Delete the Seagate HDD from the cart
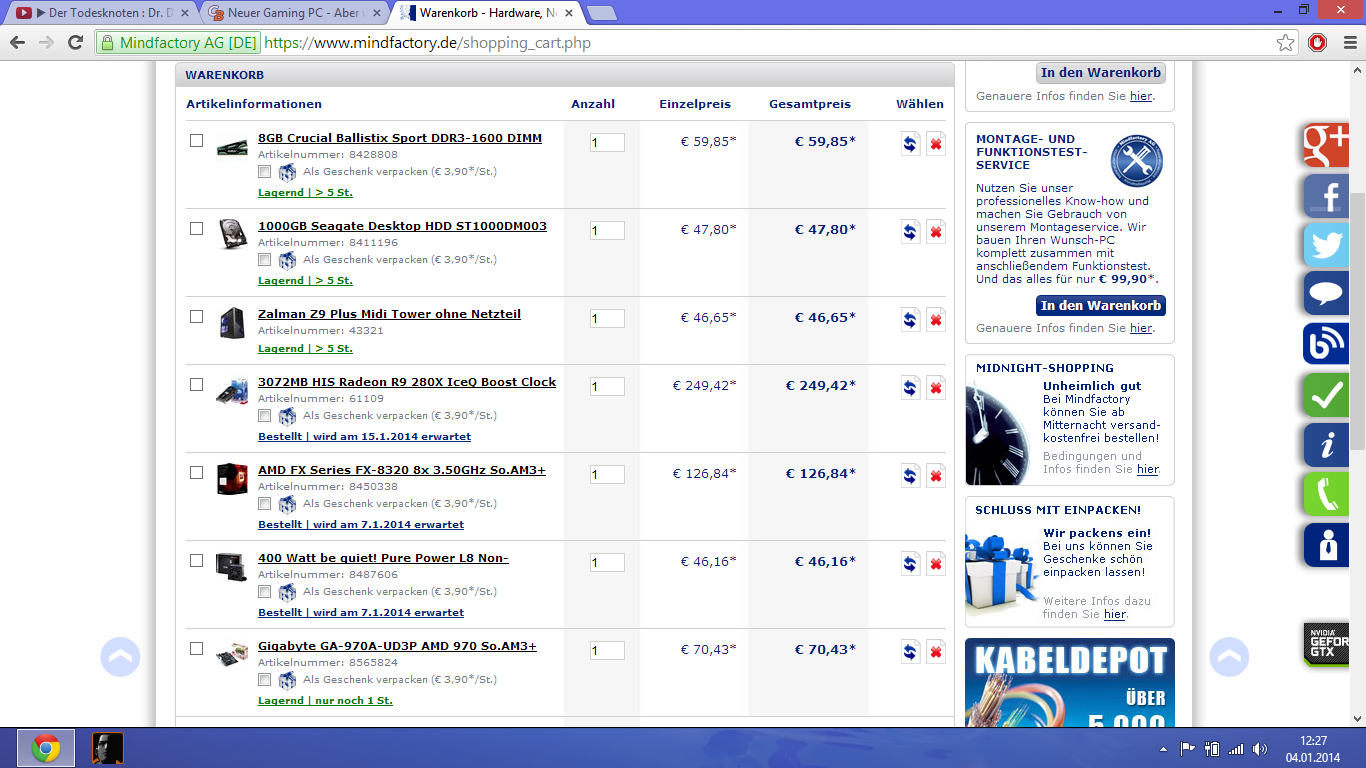Image resolution: width=1366 pixels, height=768 pixels. pyautogui.click(x=936, y=232)
